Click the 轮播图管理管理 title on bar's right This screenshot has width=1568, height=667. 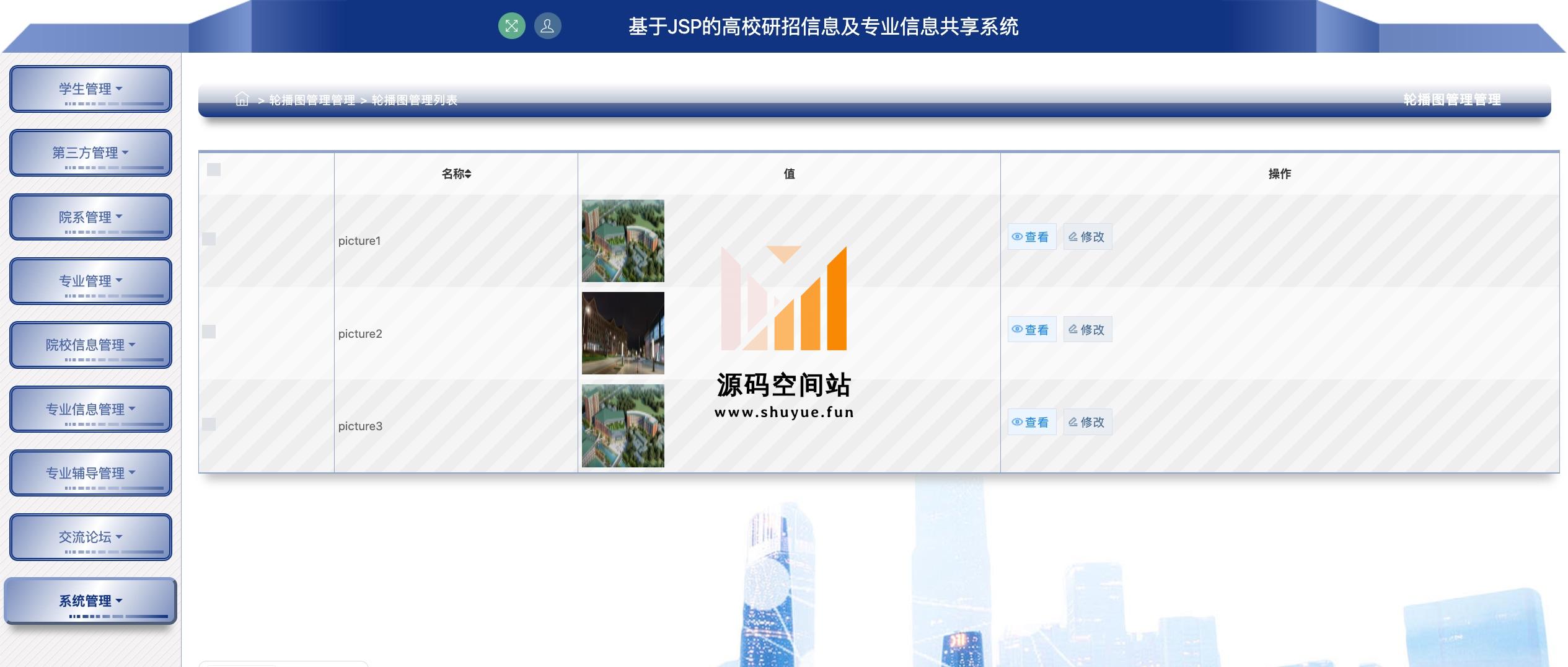(1452, 100)
